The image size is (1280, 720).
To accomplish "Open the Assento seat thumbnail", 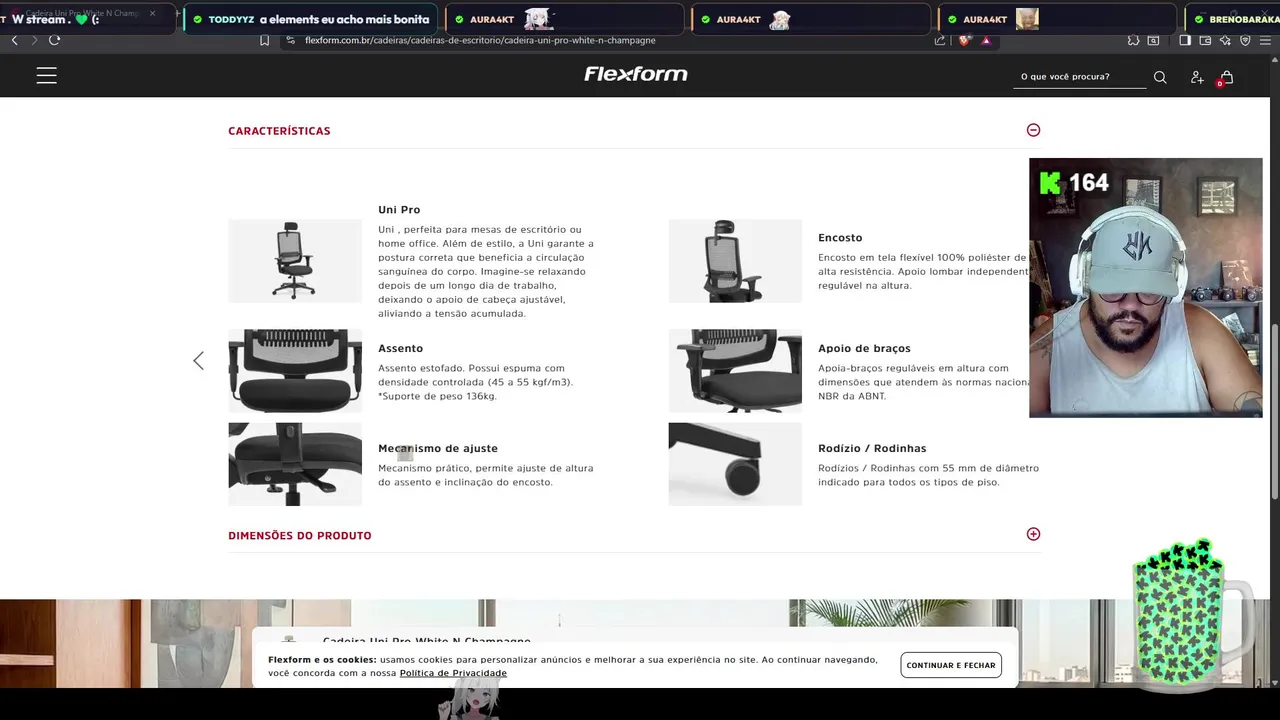I will tap(295, 371).
